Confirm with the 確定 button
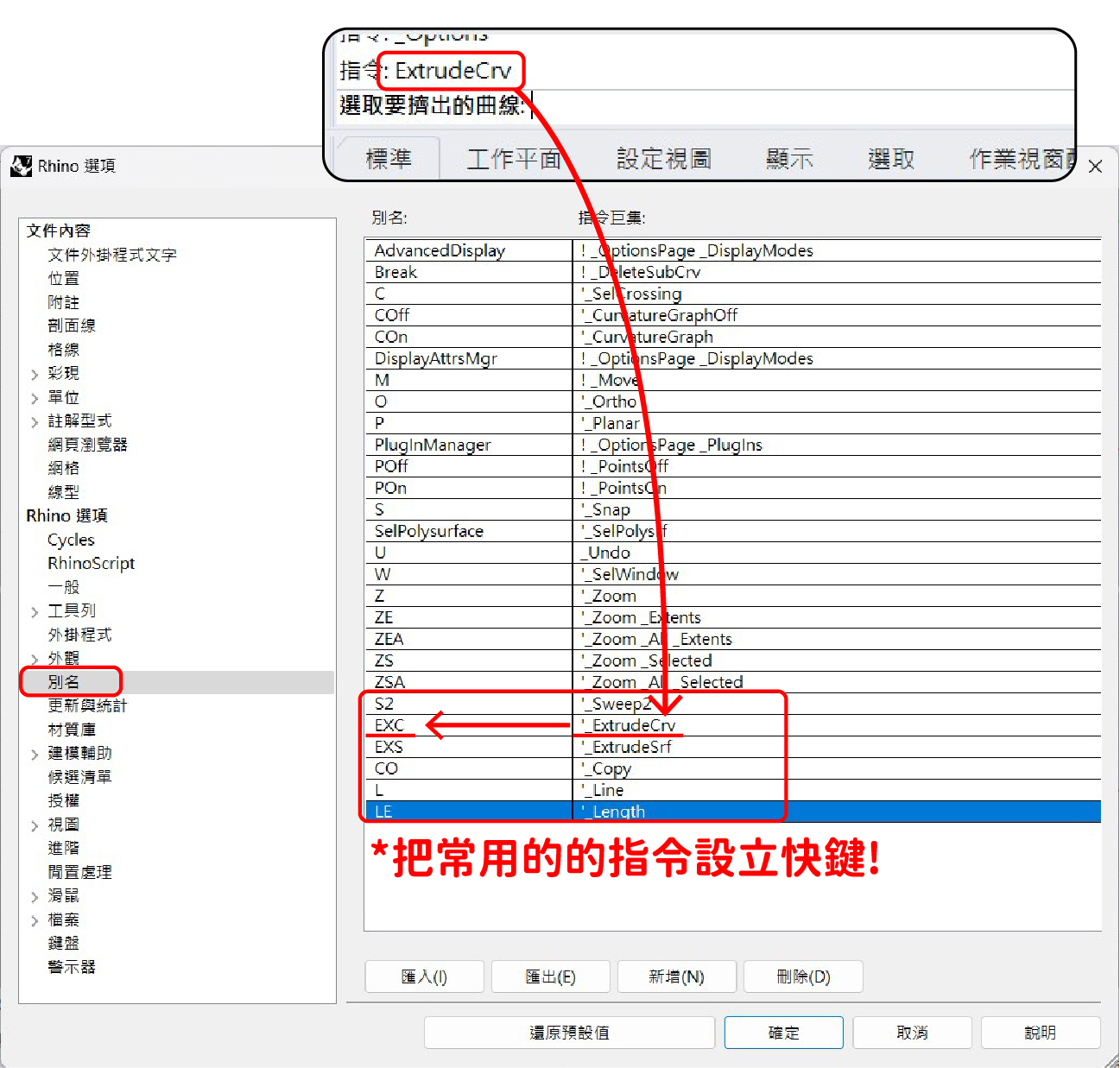 click(x=784, y=1033)
